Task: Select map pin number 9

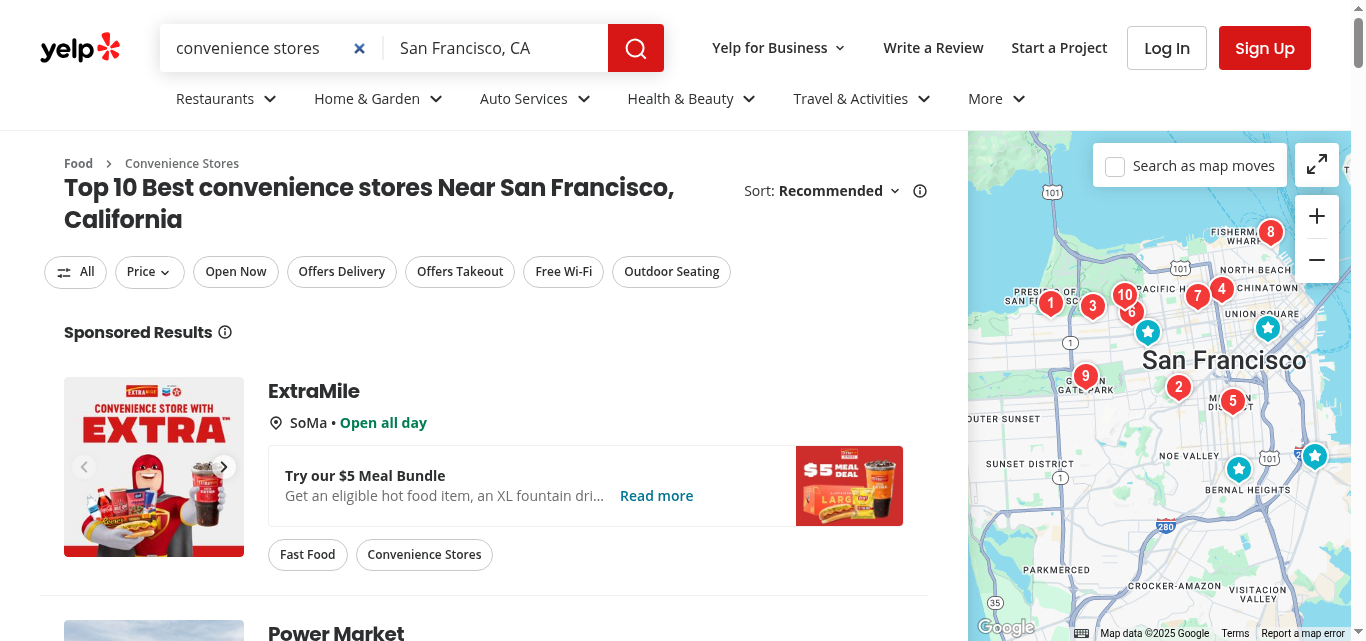Action: coord(1085,377)
